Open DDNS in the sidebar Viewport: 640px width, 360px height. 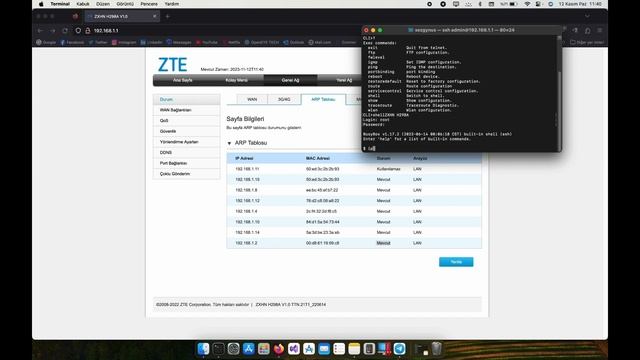coord(187,152)
